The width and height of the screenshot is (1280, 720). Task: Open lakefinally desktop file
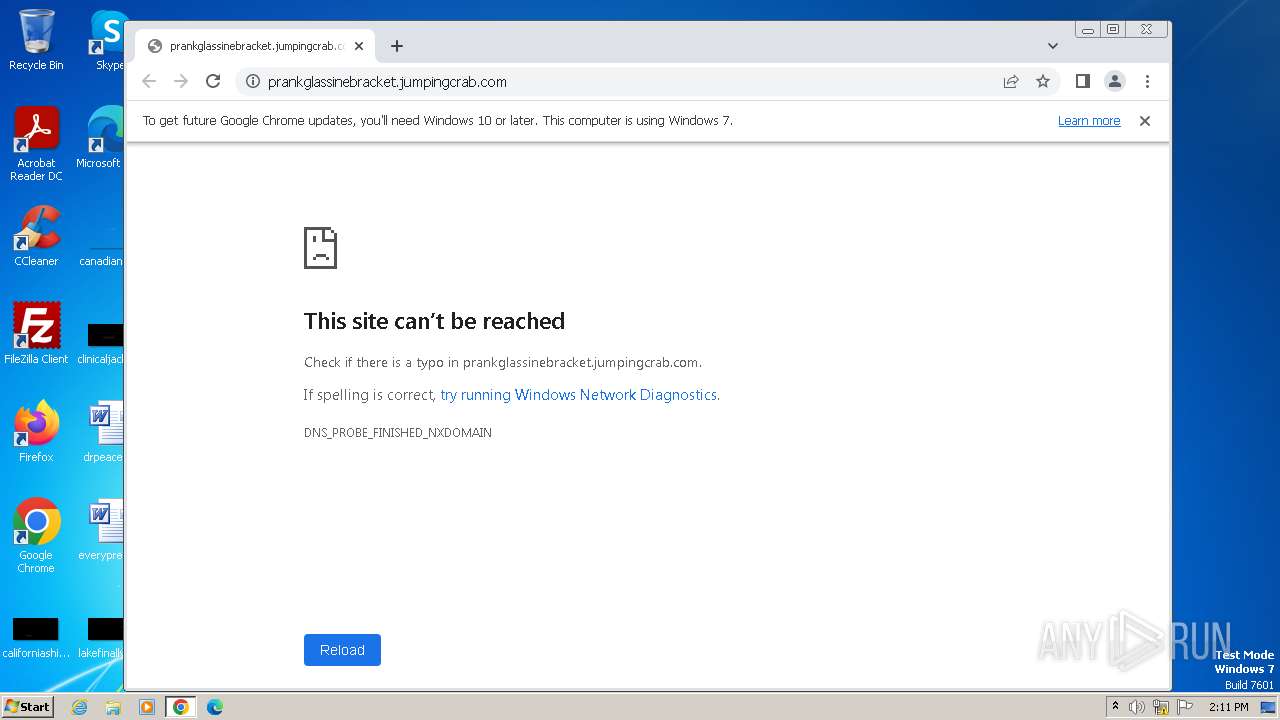point(102,638)
